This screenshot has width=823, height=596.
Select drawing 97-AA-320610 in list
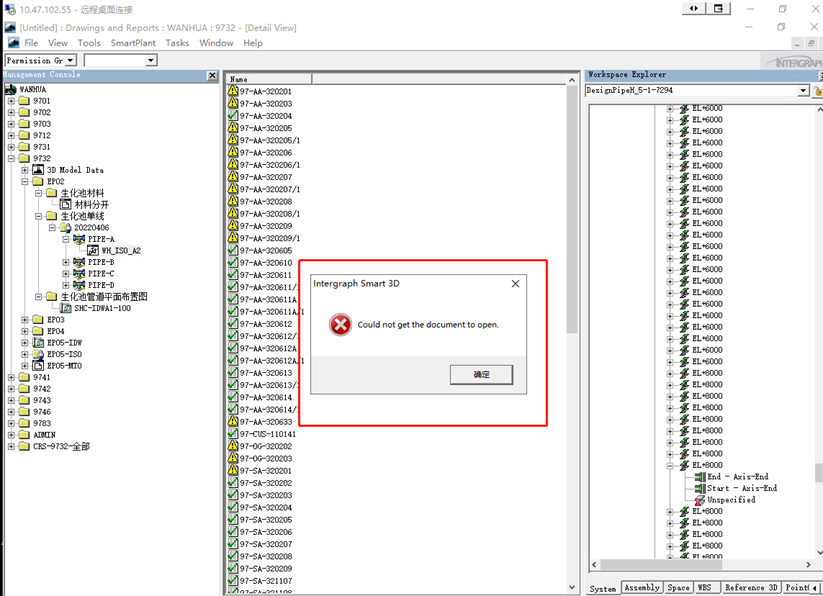(266, 263)
